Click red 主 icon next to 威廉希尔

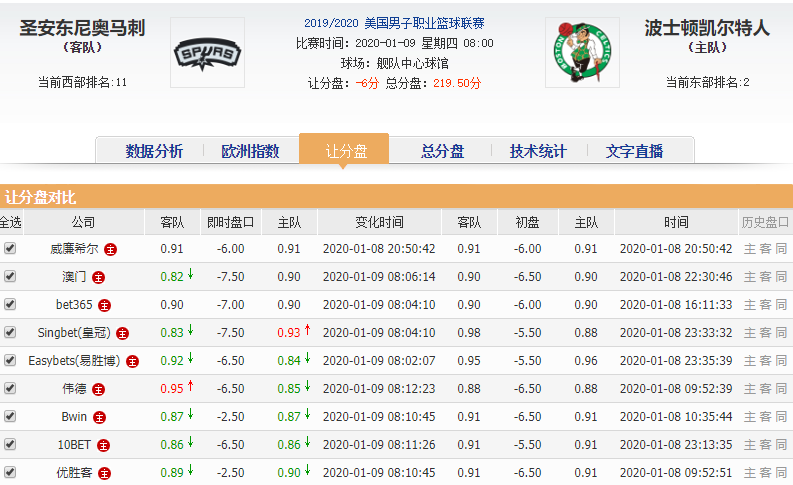pos(110,249)
